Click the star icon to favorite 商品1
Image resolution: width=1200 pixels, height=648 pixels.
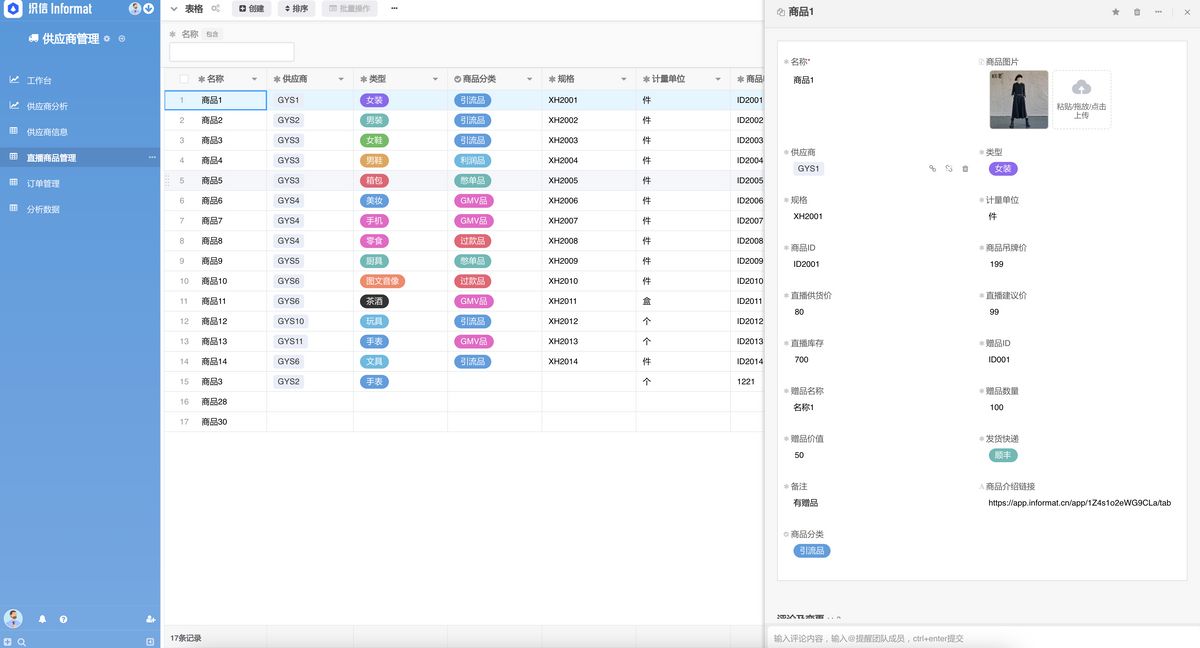tap(1116, 10)
